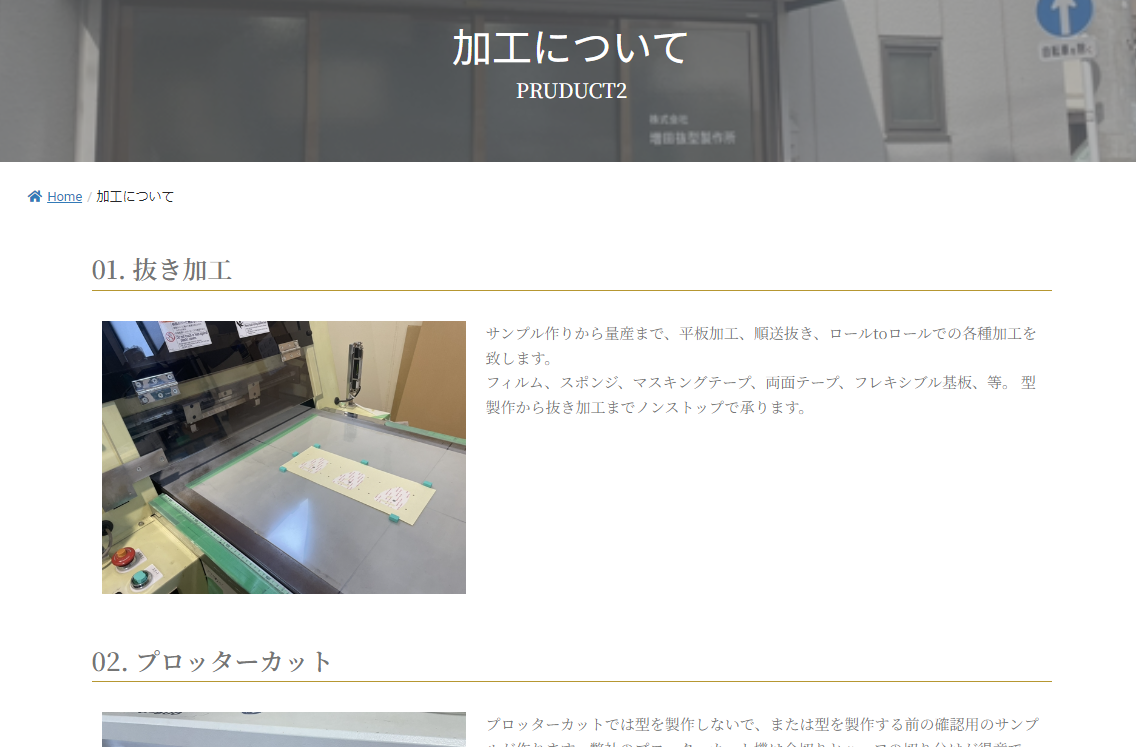Viewport: 1136px width, 747px height.
Task: Select the 01. 抜き加工 section heading
Action: 162,270
